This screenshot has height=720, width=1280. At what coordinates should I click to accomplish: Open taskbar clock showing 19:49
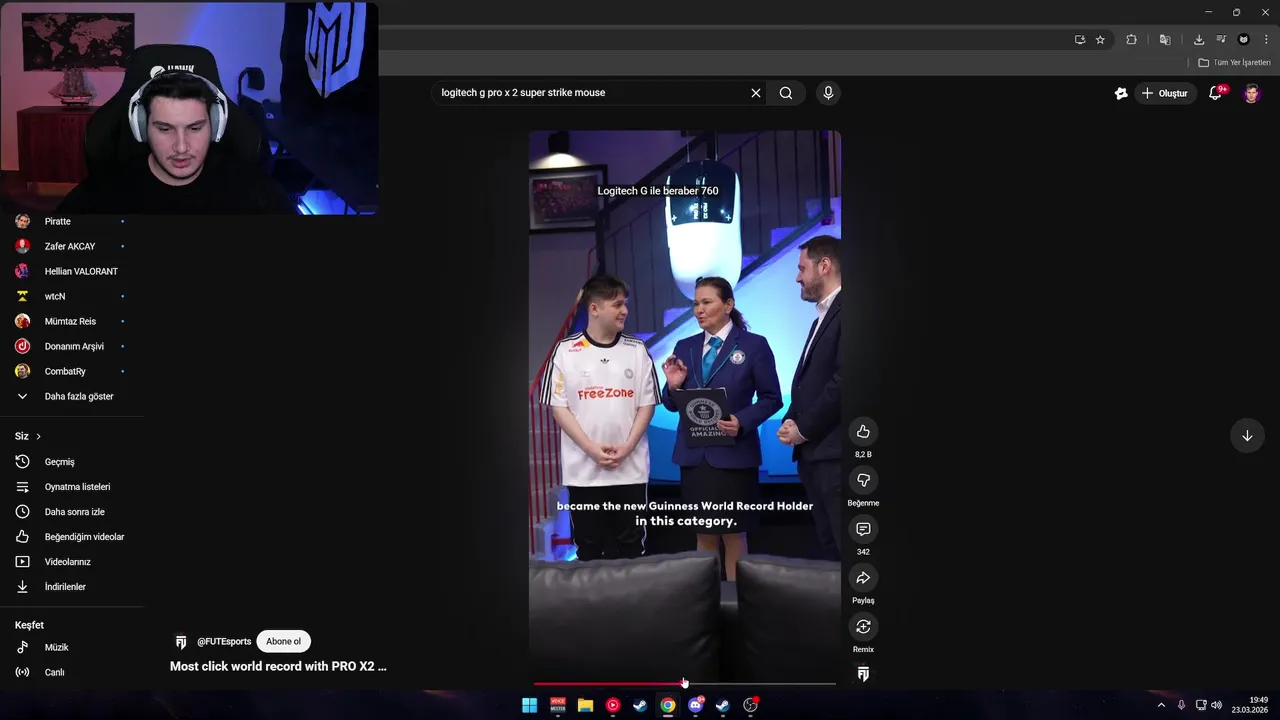(1250, 705)
